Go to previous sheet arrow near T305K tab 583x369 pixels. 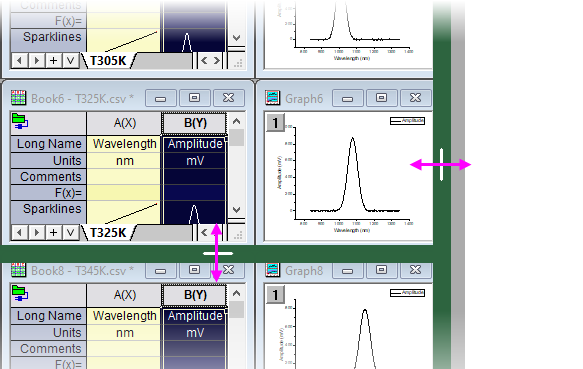(x=20, y=61)
